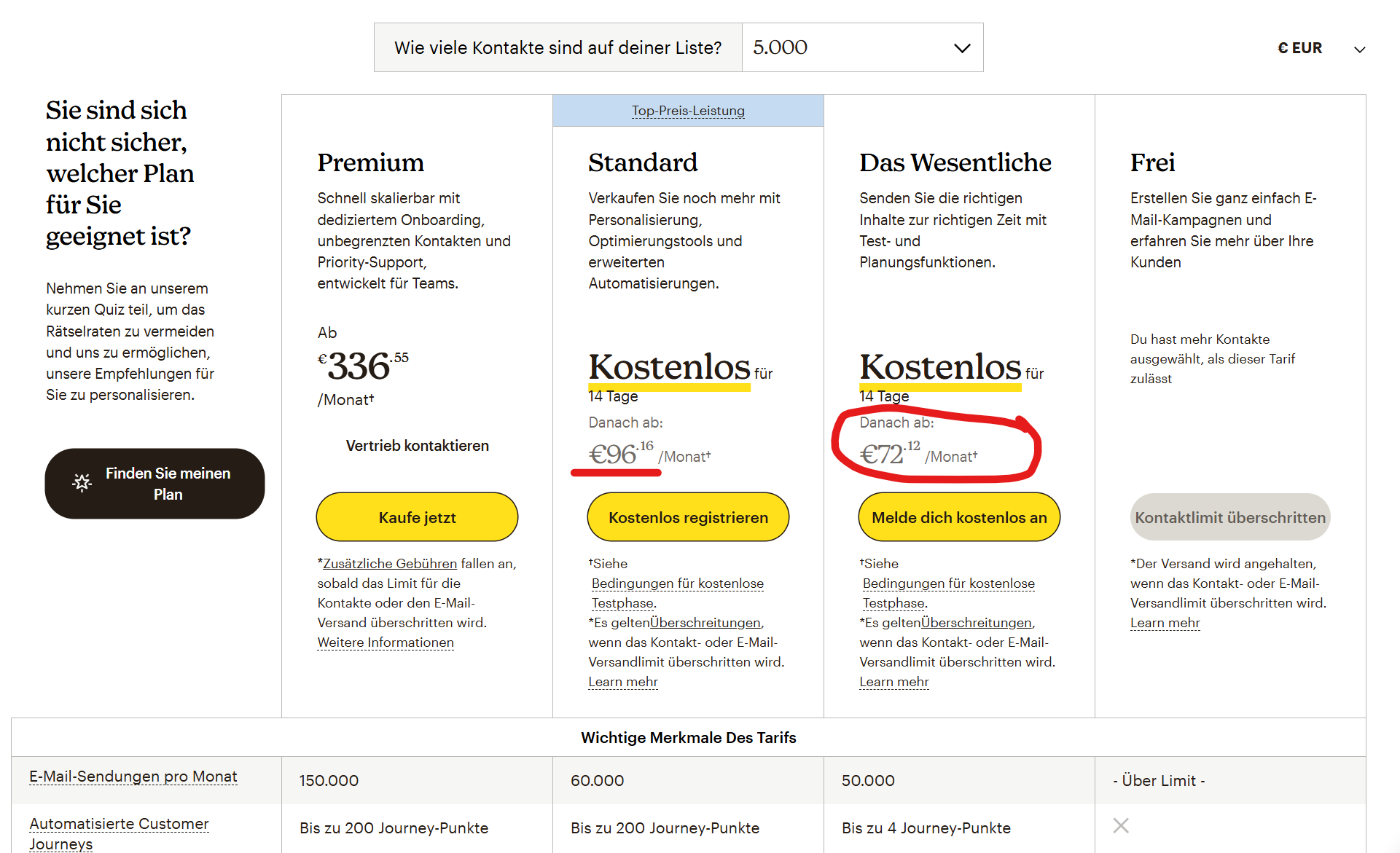
Task: Click Learn mehr in the Frei column
Action: [x=1165, y=623]
